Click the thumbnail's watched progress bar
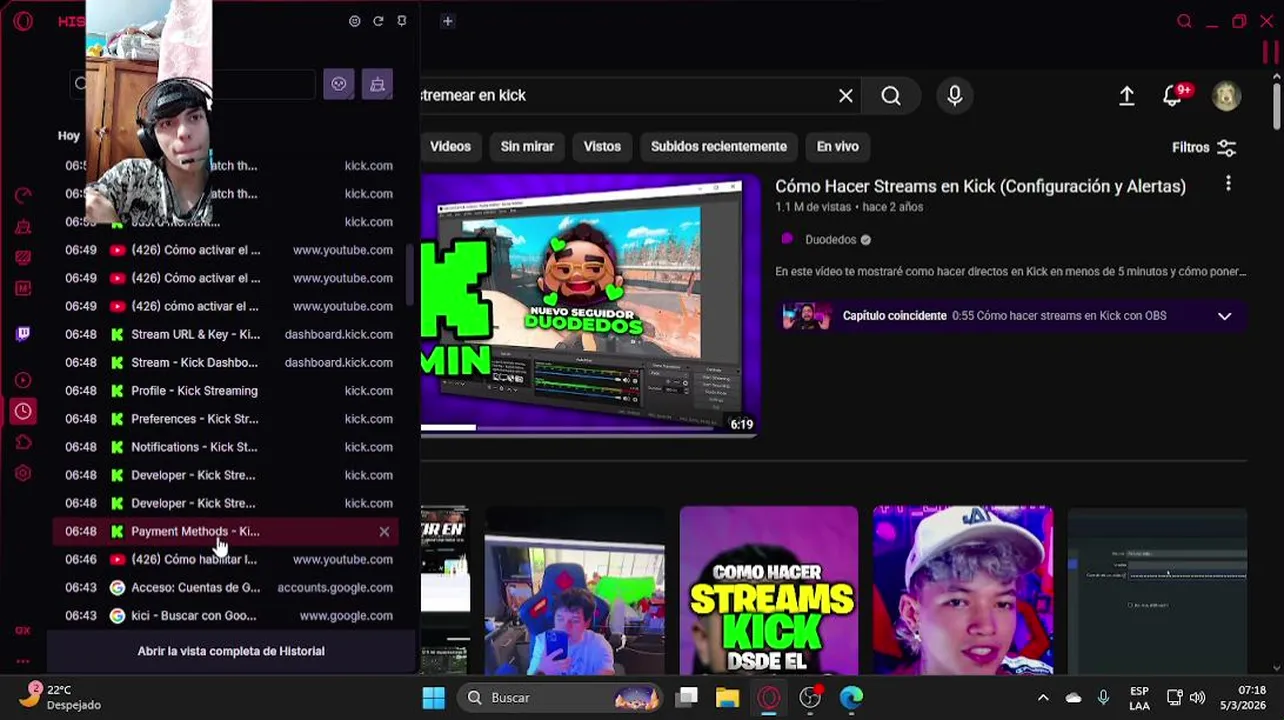The width and height of the screenshot is (1284, 720). coord(448,428)
